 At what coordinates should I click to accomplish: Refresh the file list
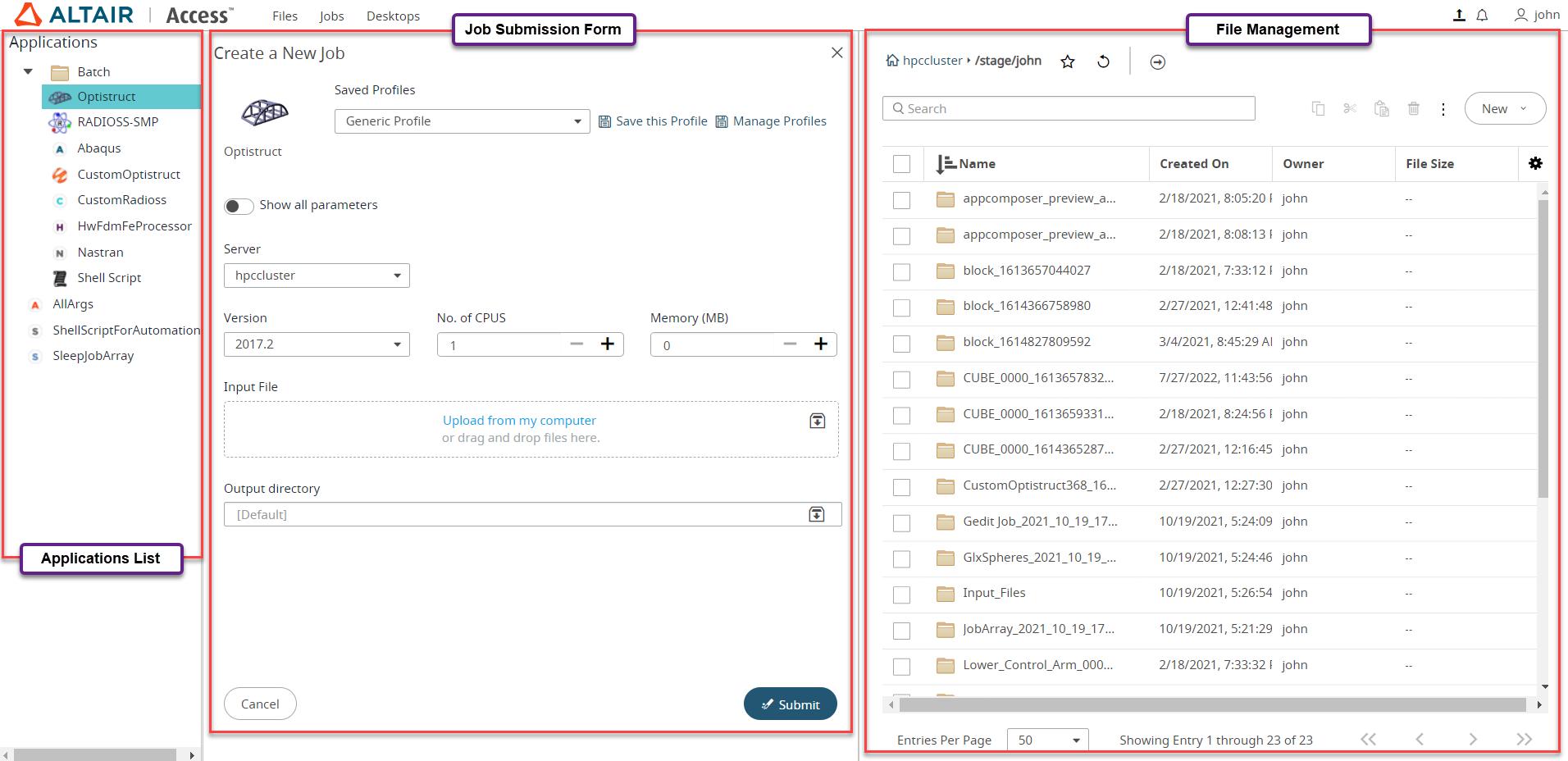[1104, 62]
